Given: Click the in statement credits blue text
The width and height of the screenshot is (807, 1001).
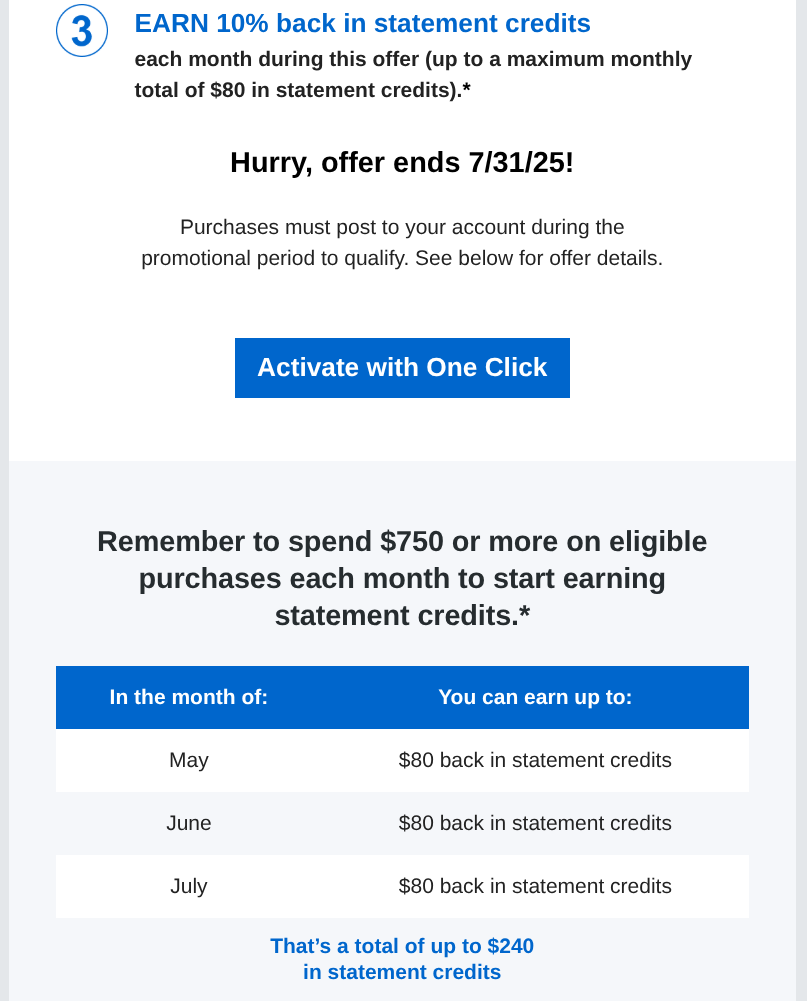Looking at the screenshot, I should pos(402,972).
